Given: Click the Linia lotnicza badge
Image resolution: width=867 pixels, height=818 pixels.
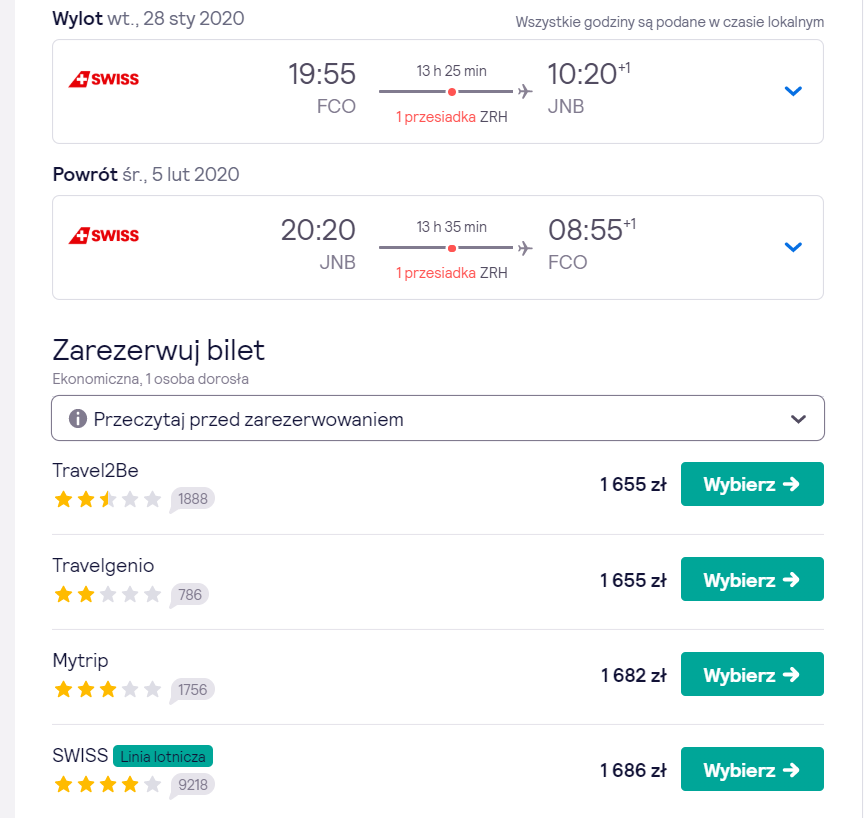Looking at the screenshot, I should coord(163,756).
